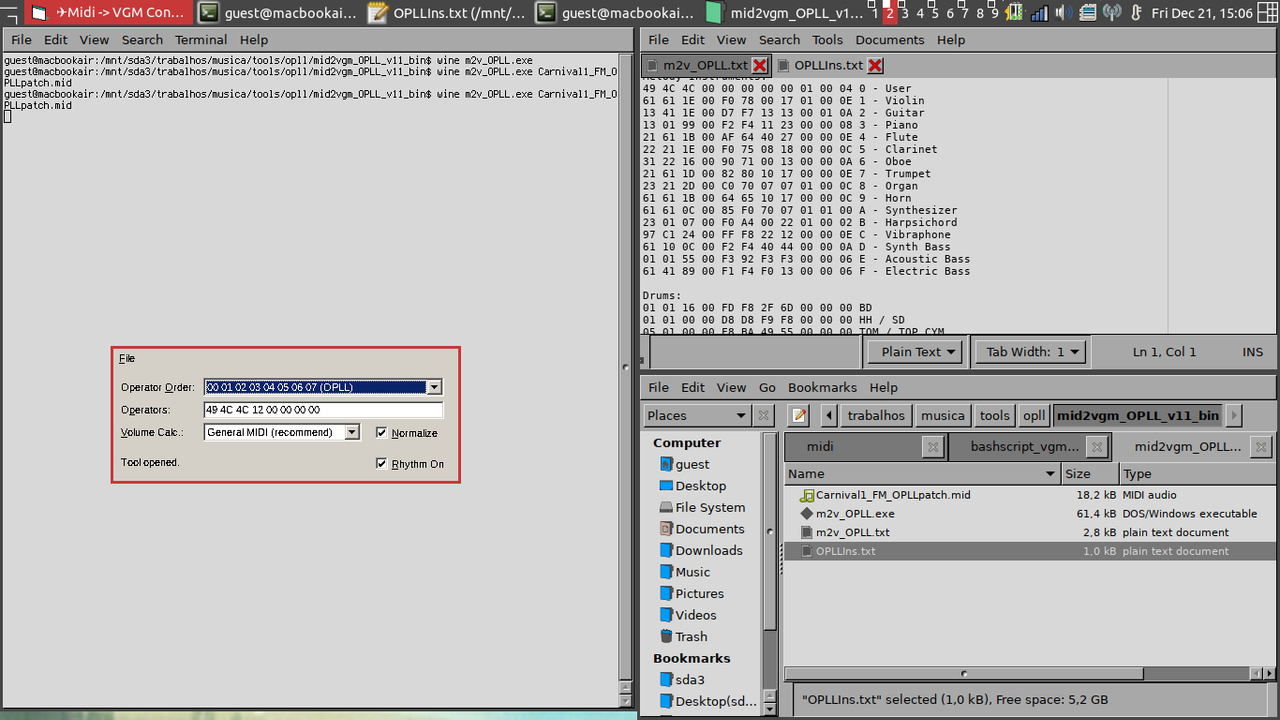Screen dimensions: 1280x720
Task: Switch to bashscript_vgm tab in file manager
Action: (x=1028, y=446)
